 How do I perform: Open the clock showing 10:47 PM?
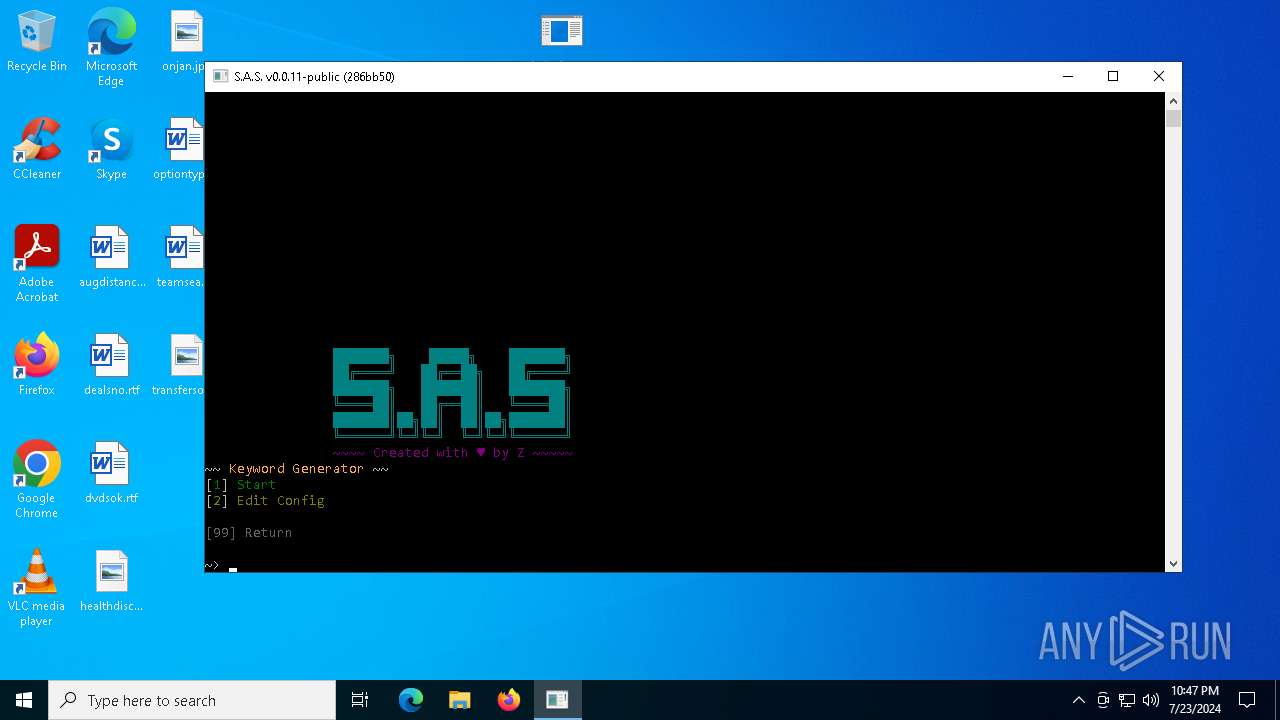pos(1195,700)
